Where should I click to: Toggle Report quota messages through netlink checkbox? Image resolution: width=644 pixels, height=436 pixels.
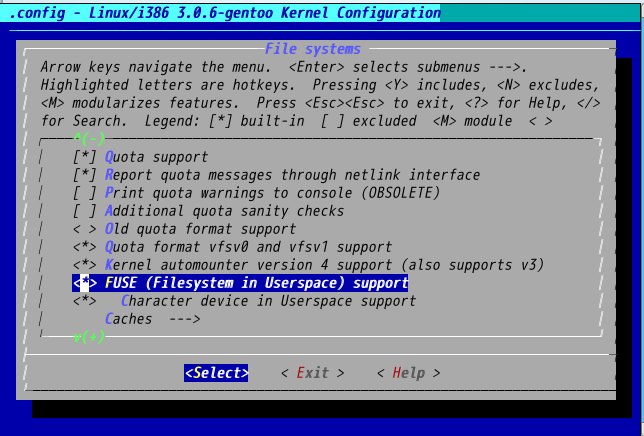coord(85,175)
